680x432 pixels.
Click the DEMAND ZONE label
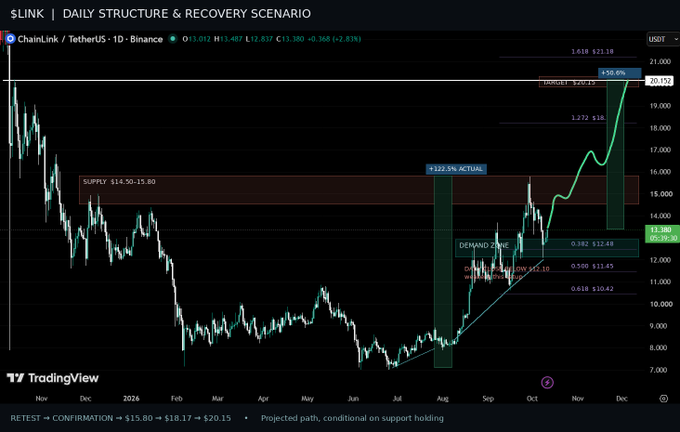[484, 245]
